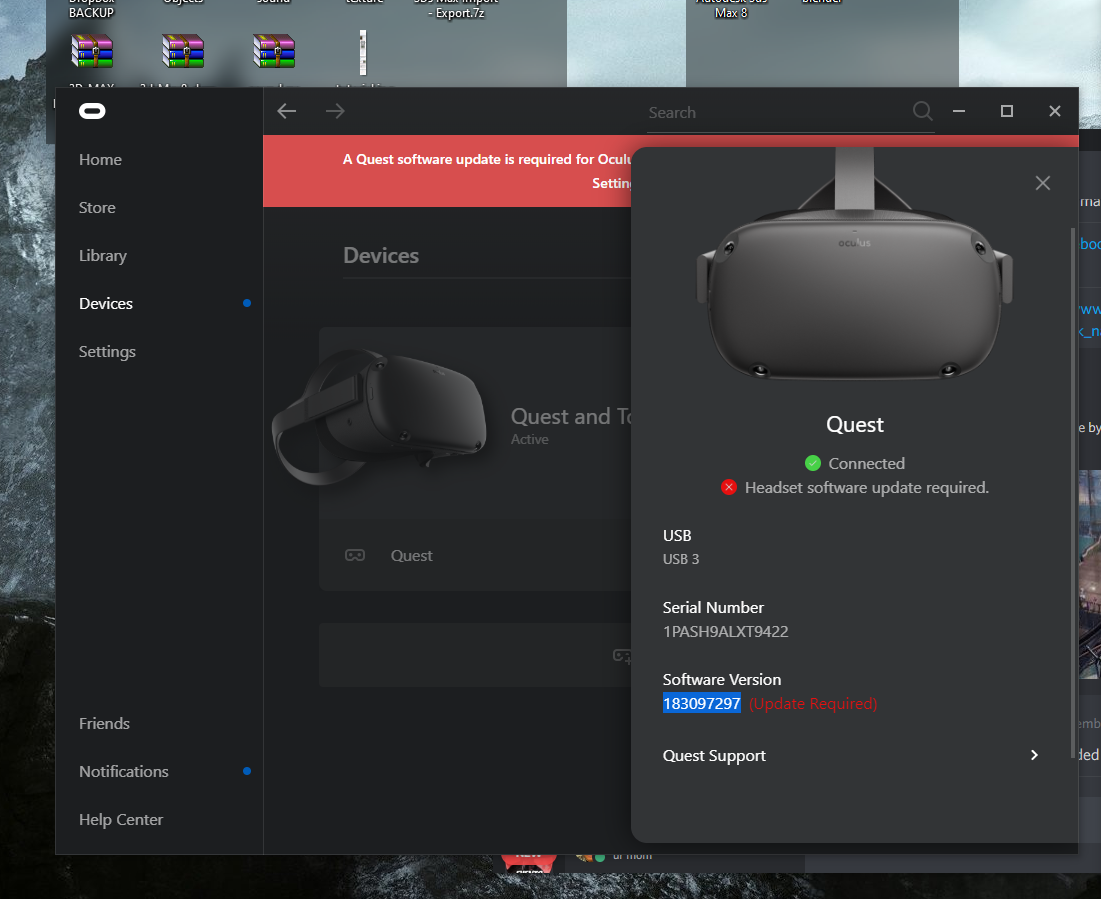Click the red Update Required text
Viewport: 1101px width, 899px height.
point(813,703)
